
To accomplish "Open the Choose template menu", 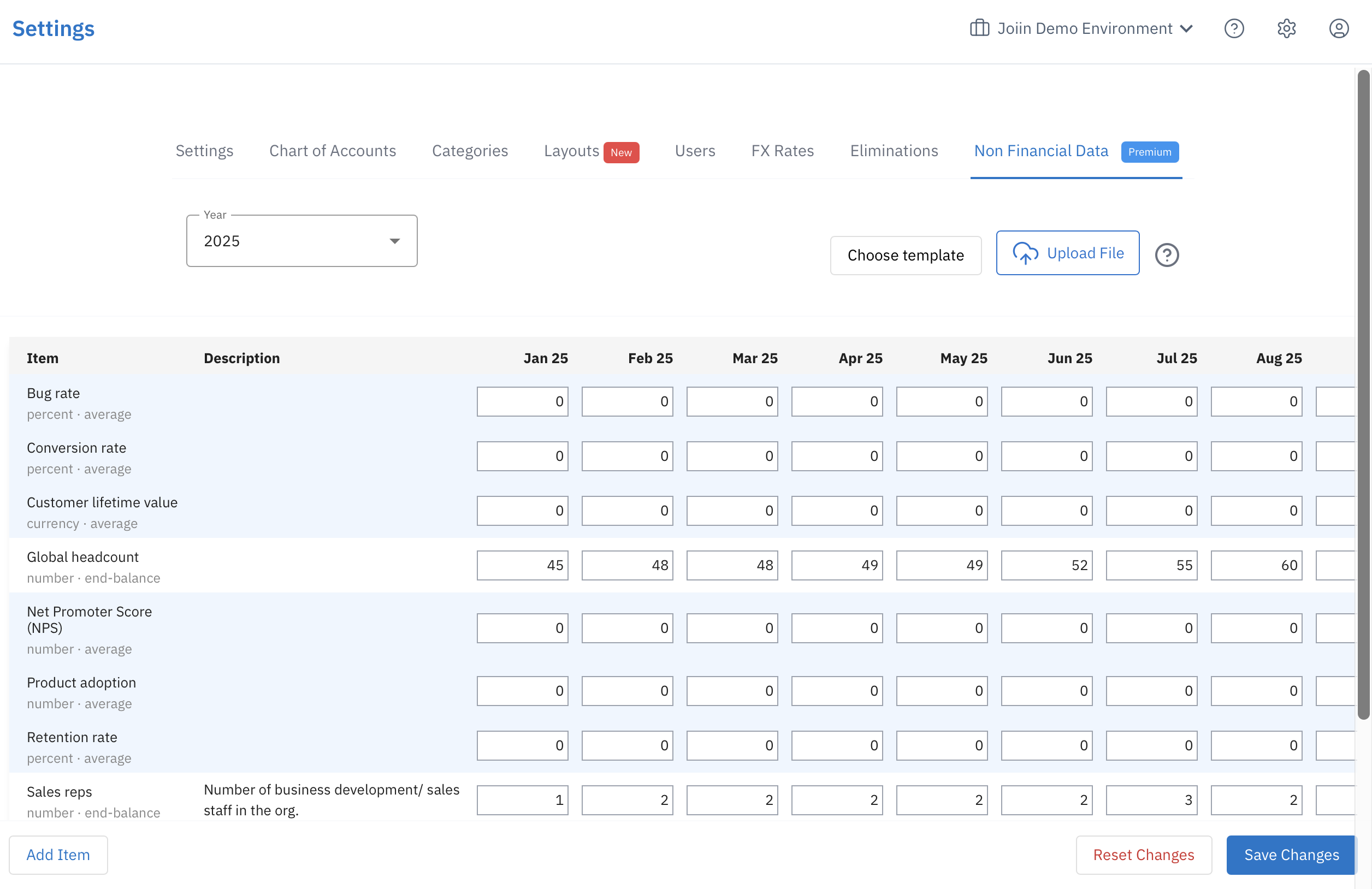I will click(905, 255).
